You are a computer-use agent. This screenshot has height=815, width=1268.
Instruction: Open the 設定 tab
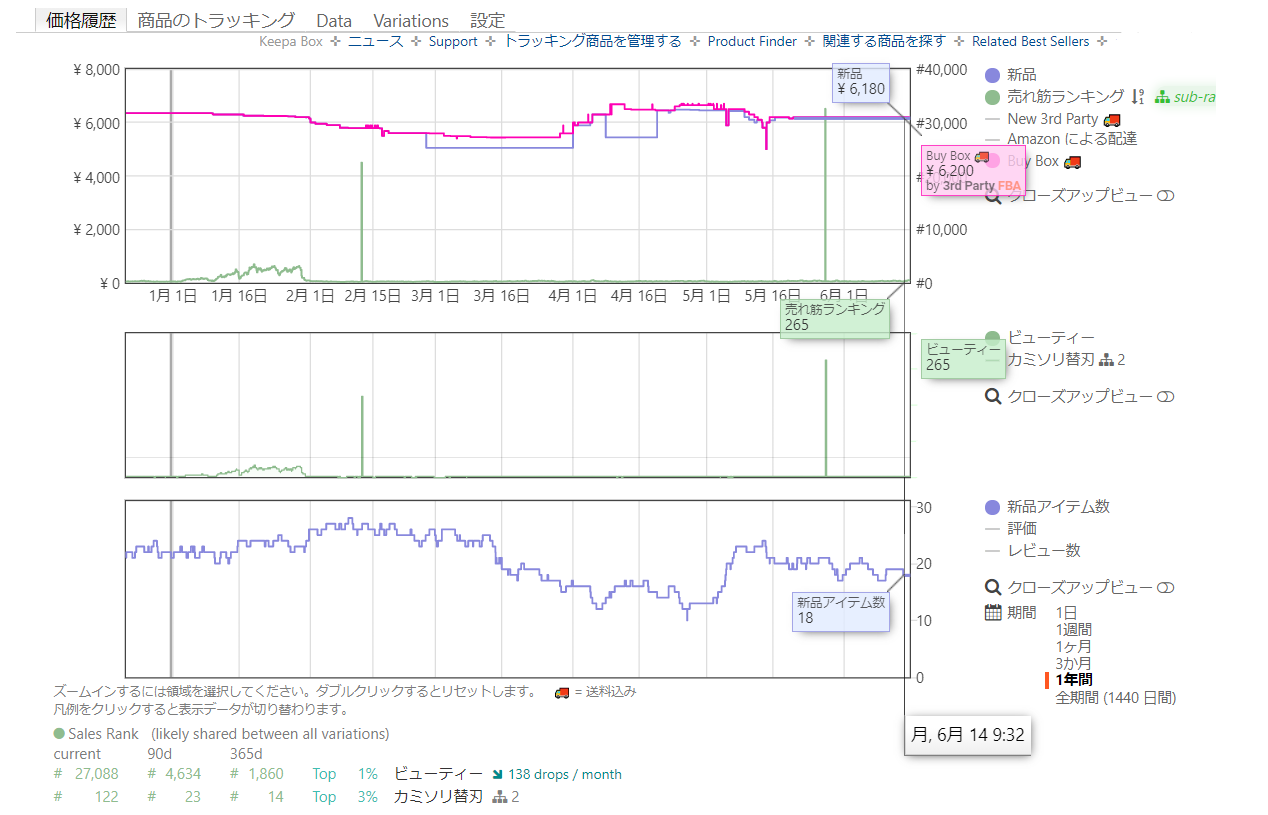coord(488,20)
